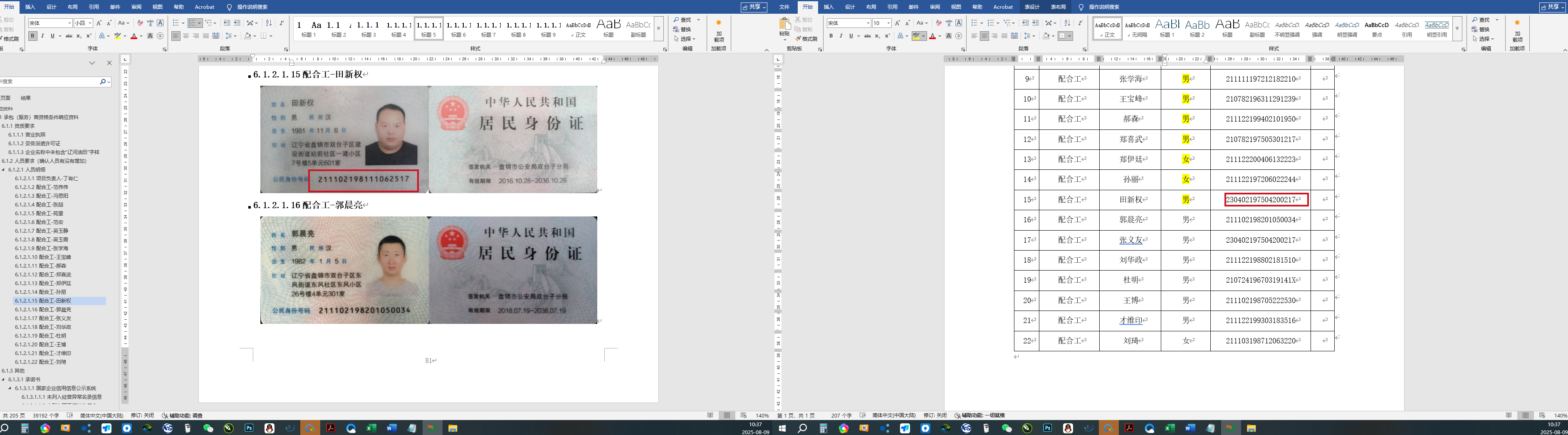The height and width of the screenshot is (435, 1568).
Task: Open the 宋体 font name box in the ID-card document
Action: (x=50, y=23)
